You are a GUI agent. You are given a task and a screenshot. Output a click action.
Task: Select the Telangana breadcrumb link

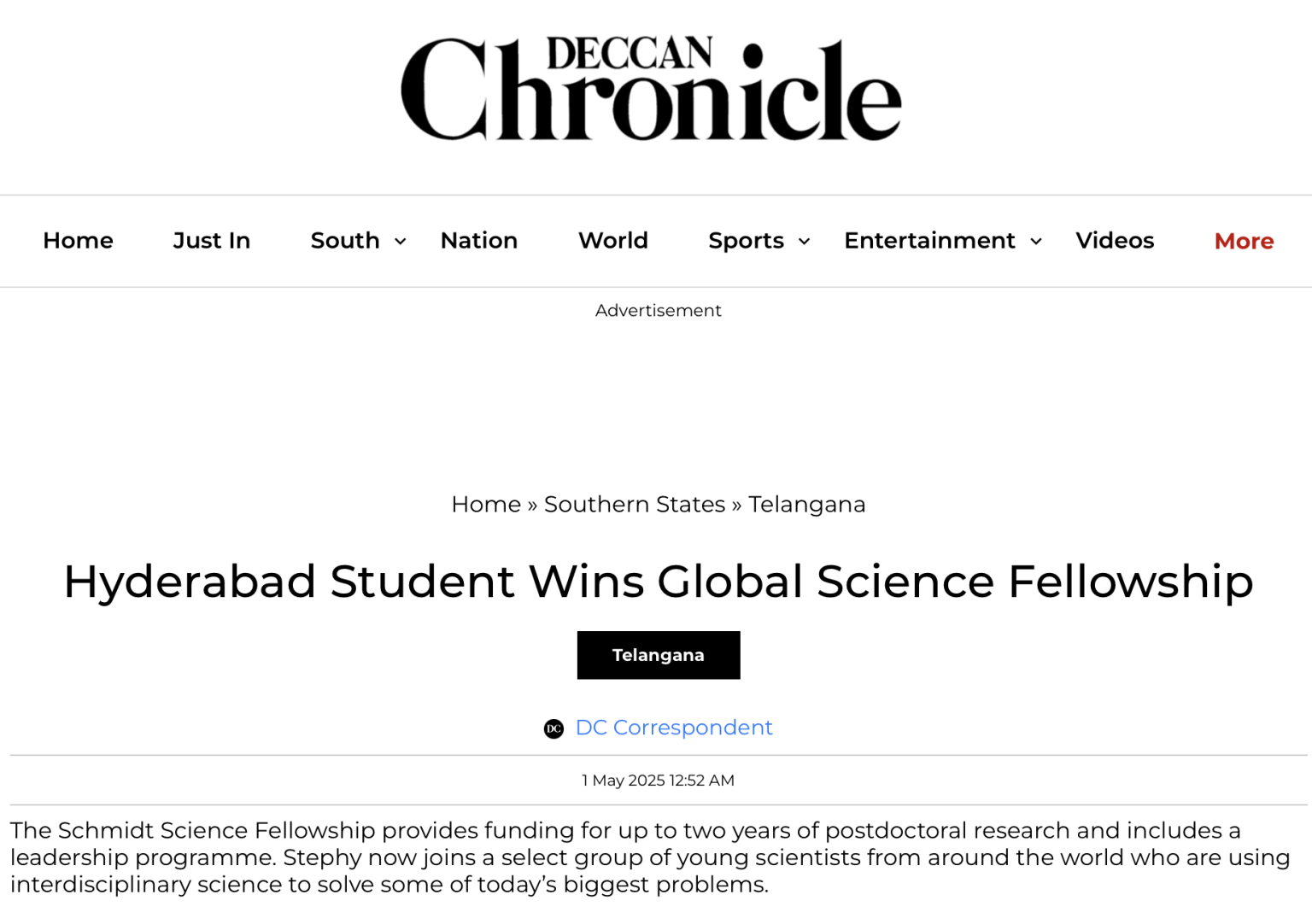point(806,504)
